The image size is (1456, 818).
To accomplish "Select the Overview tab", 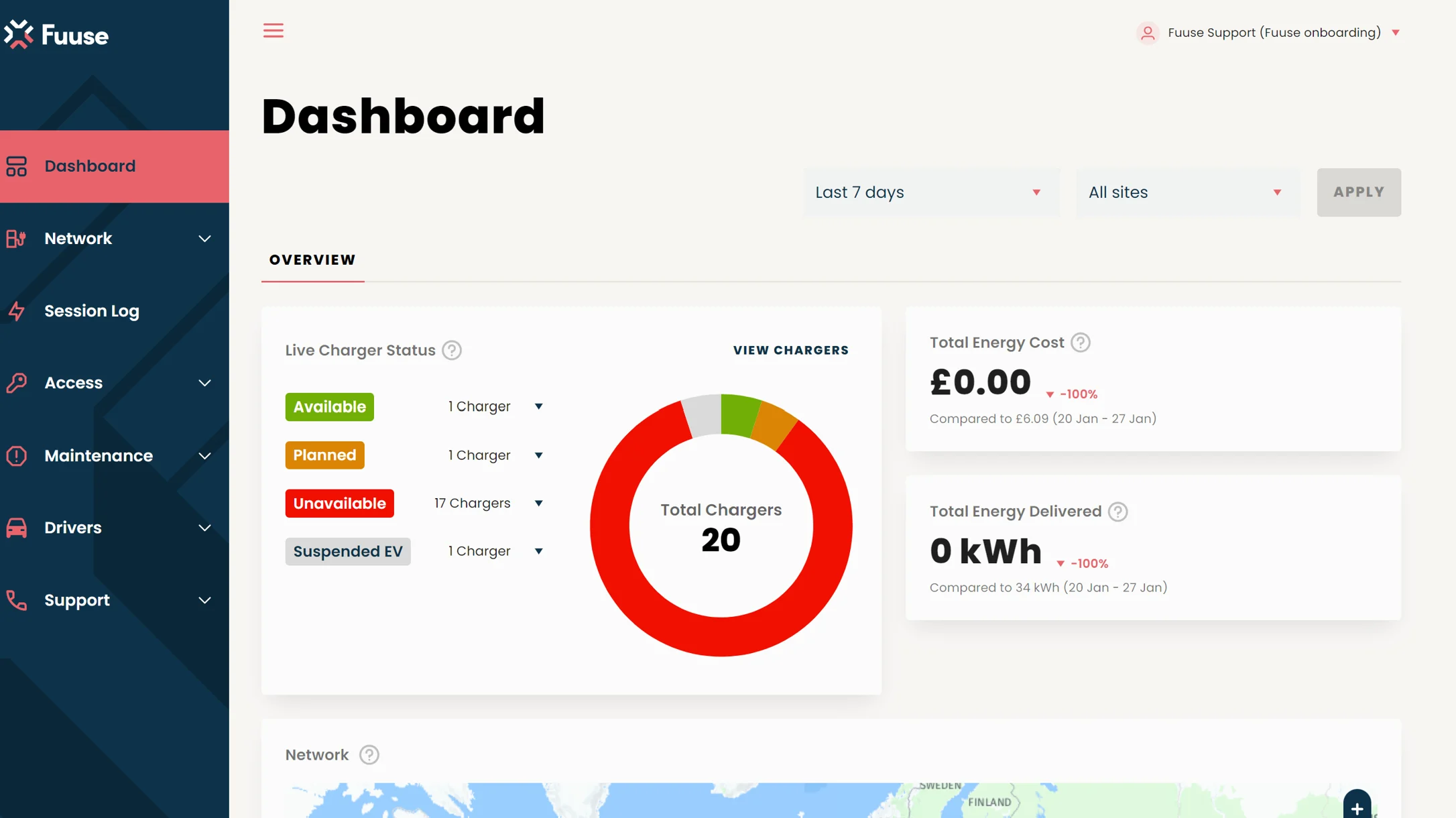I will click(312, 260).
